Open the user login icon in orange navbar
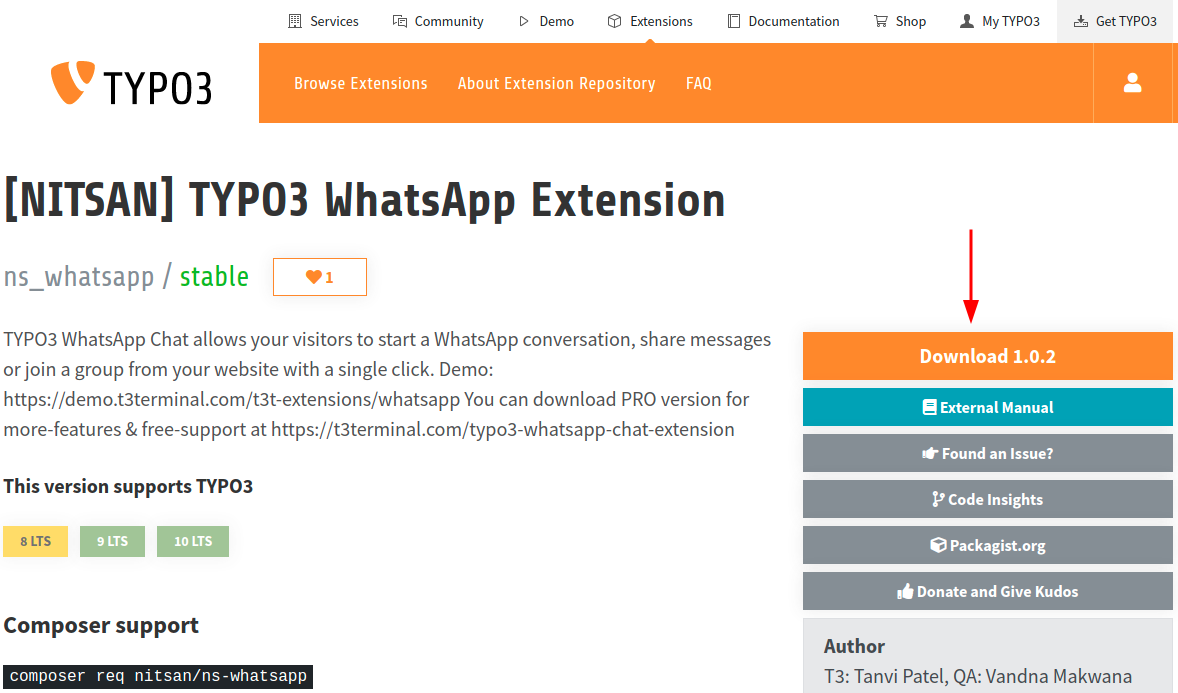This screenshot has height=693, width=1178. click(1132, 83)
